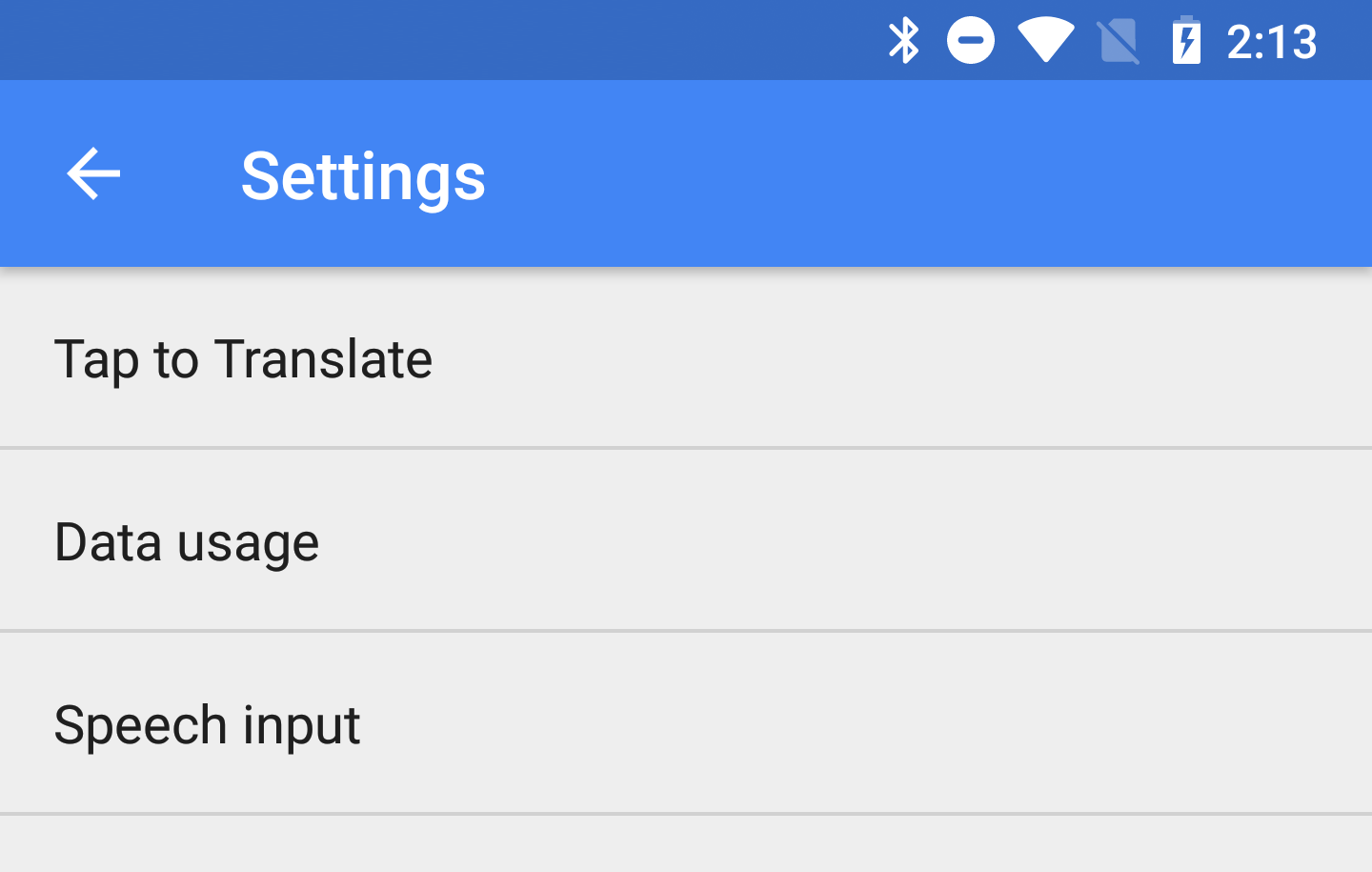Select Data usage from the list
The height and width of the screenshot is (872, 1372).
pyautogui.click(x=187, y=541)
